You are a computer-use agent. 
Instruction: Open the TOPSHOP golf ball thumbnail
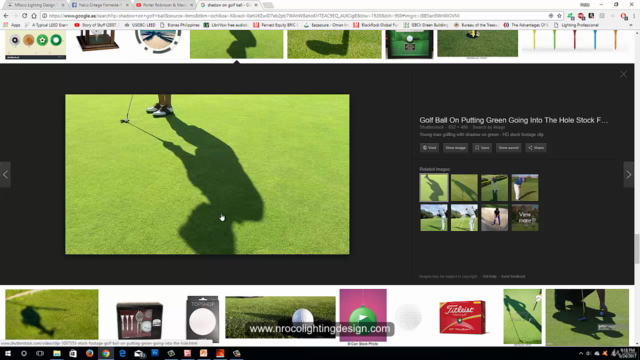pos(202,319)
